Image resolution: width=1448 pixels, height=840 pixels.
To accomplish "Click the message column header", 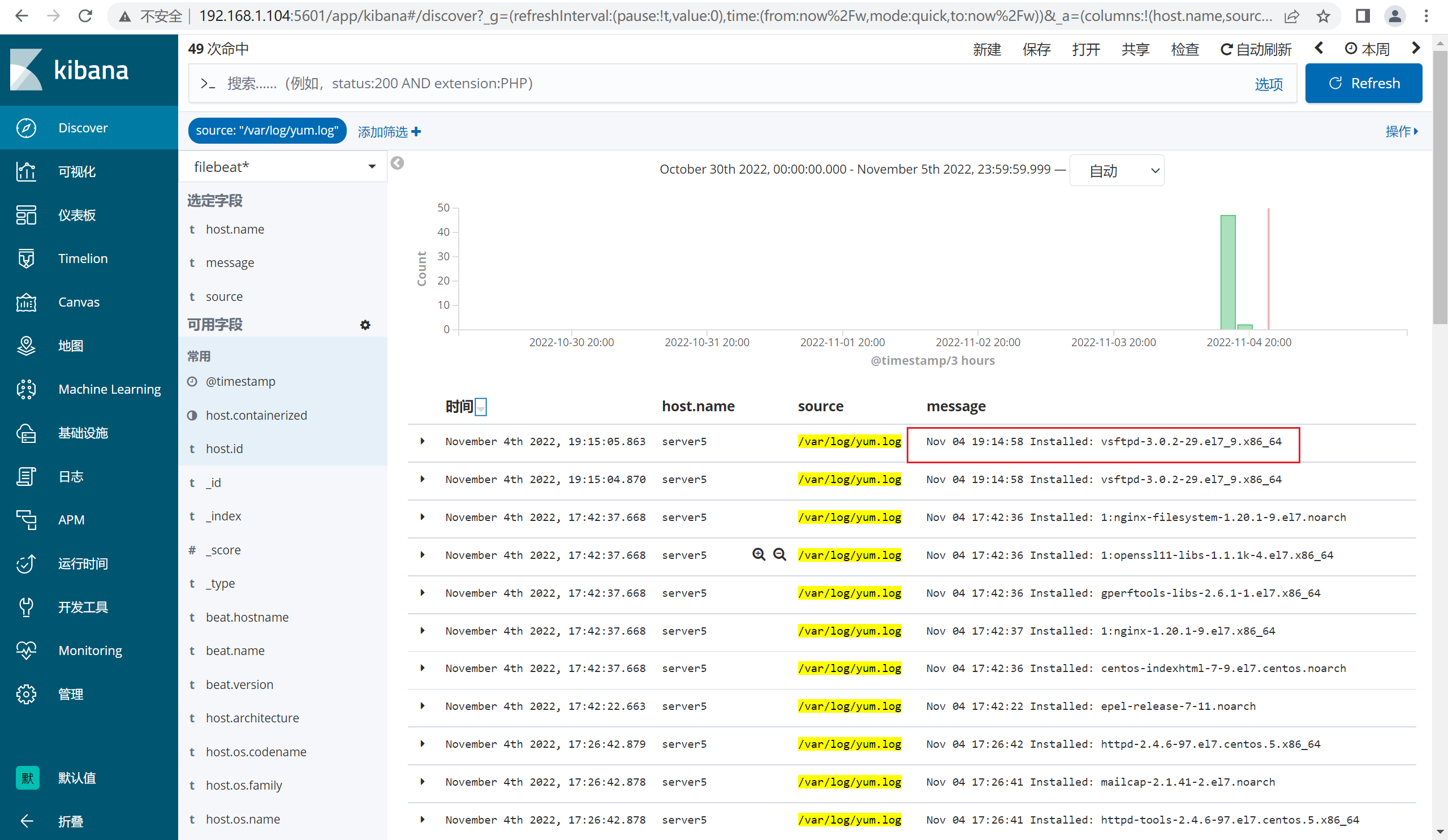I will [x=955, y=406].
